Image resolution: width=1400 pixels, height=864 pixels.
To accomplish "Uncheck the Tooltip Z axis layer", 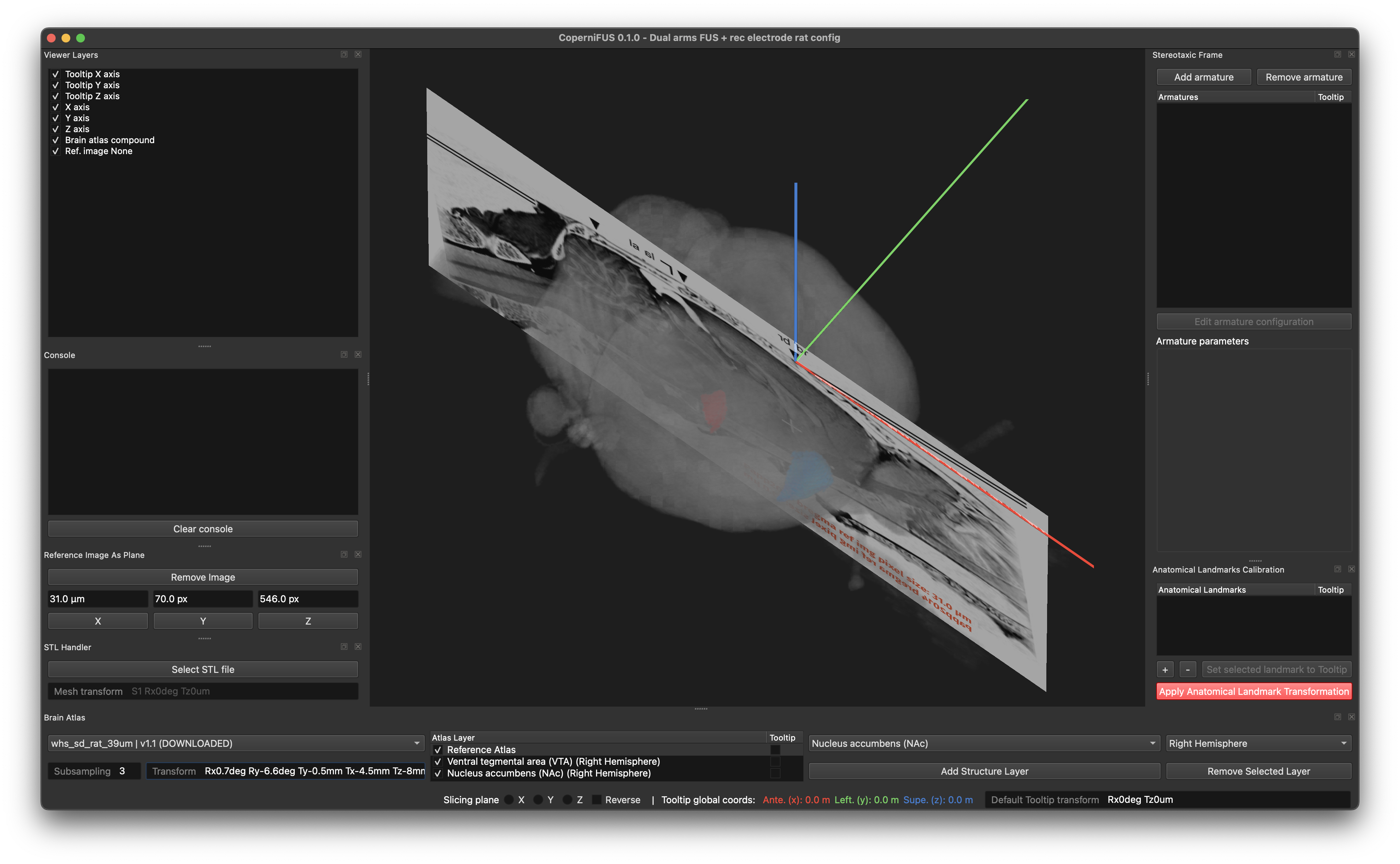I will pyautogui.click(x=55, y=96).
